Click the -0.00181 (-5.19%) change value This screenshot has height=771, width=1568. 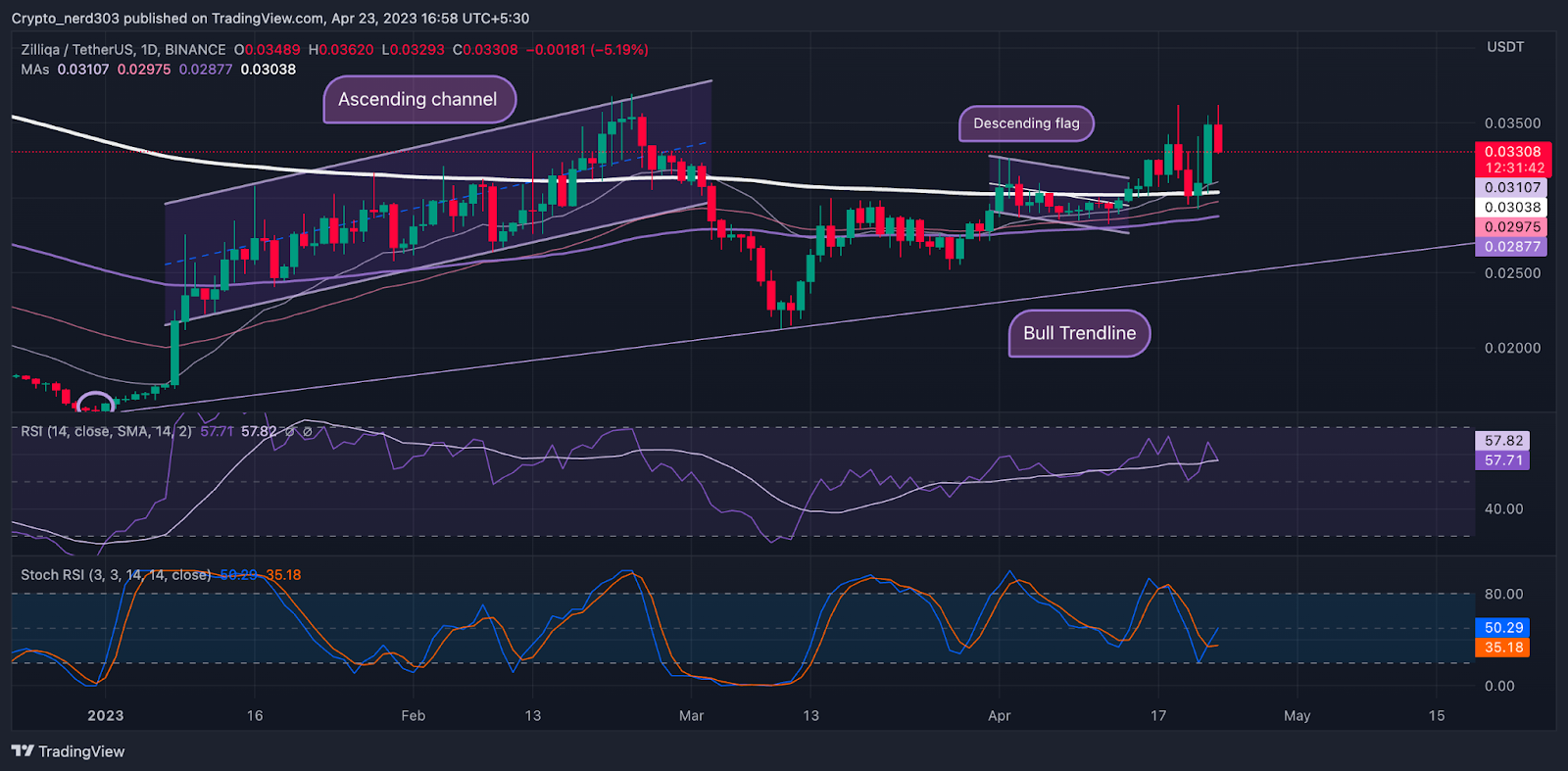(x=587, y=50)
